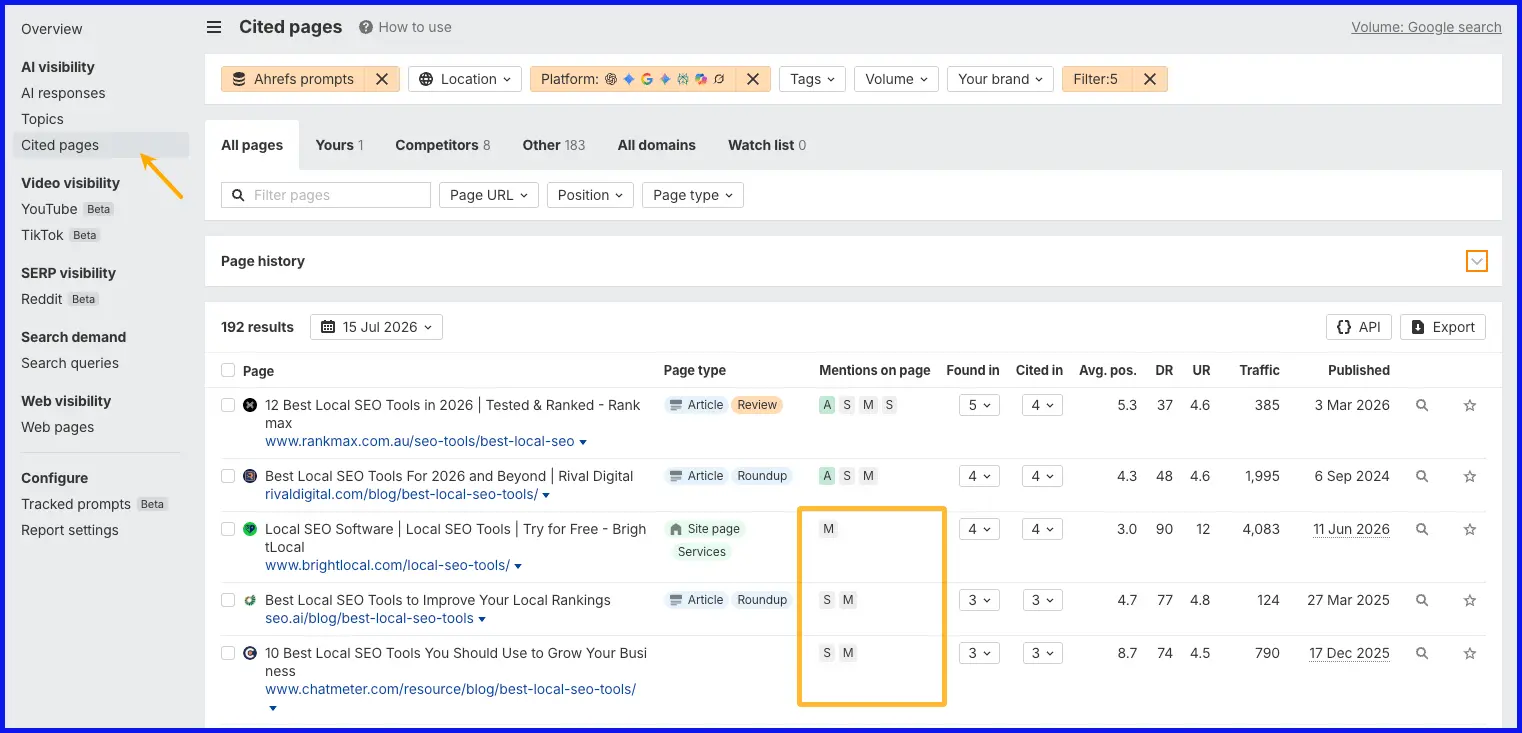Select the rankmax.com.au row checkbox

pyautogui.click(x=228, y=405)
